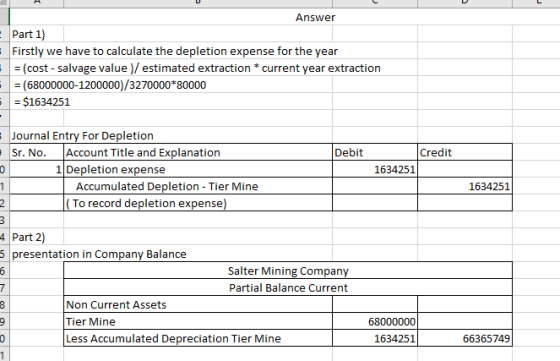This screenshot has width=560, height=361.
Task: Select the 'Tier Mine' asset cell
Action: pyautogui.click(x=198, y=321)
